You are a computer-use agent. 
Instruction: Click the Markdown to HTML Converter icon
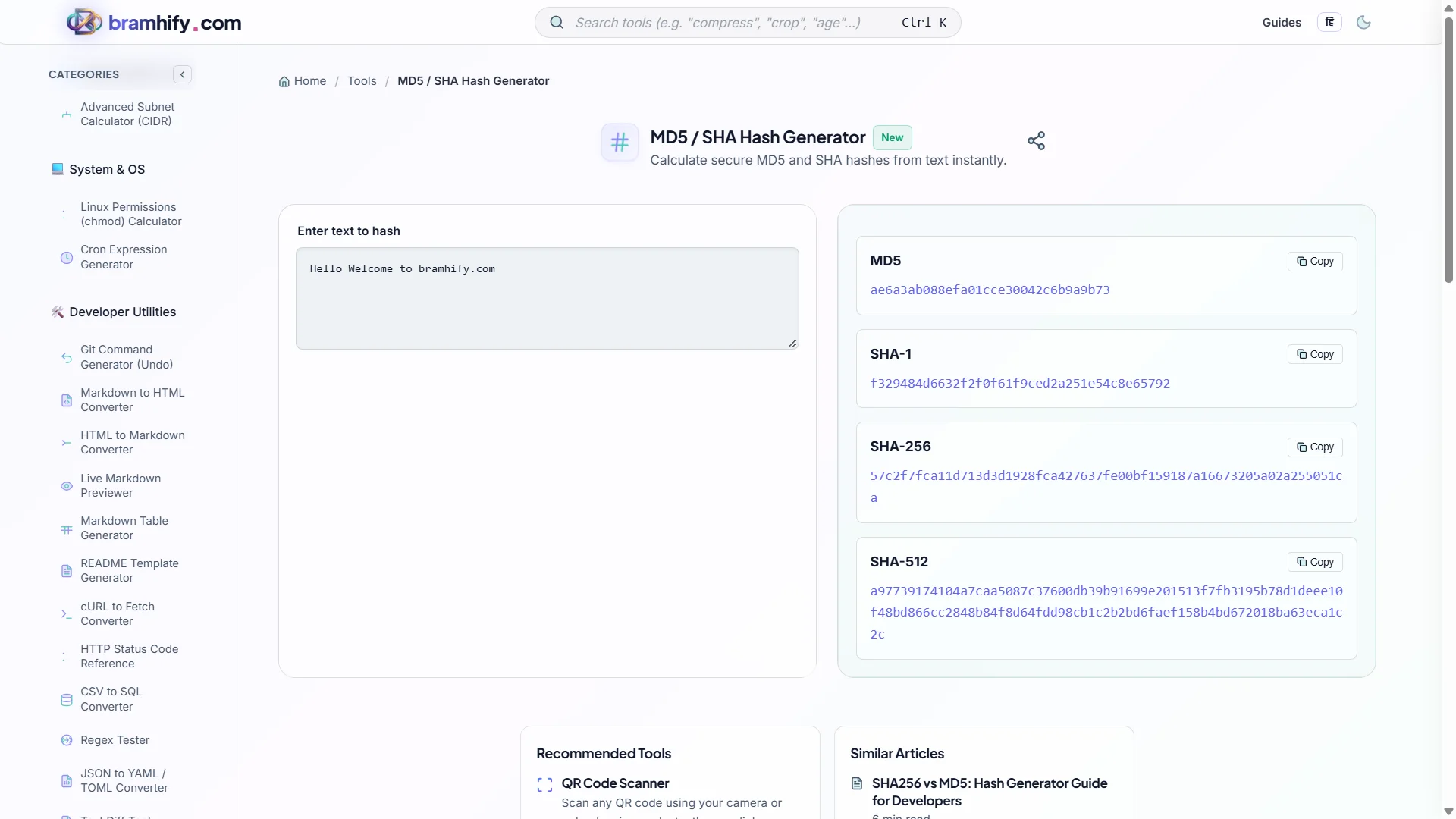tap(67, 400)
